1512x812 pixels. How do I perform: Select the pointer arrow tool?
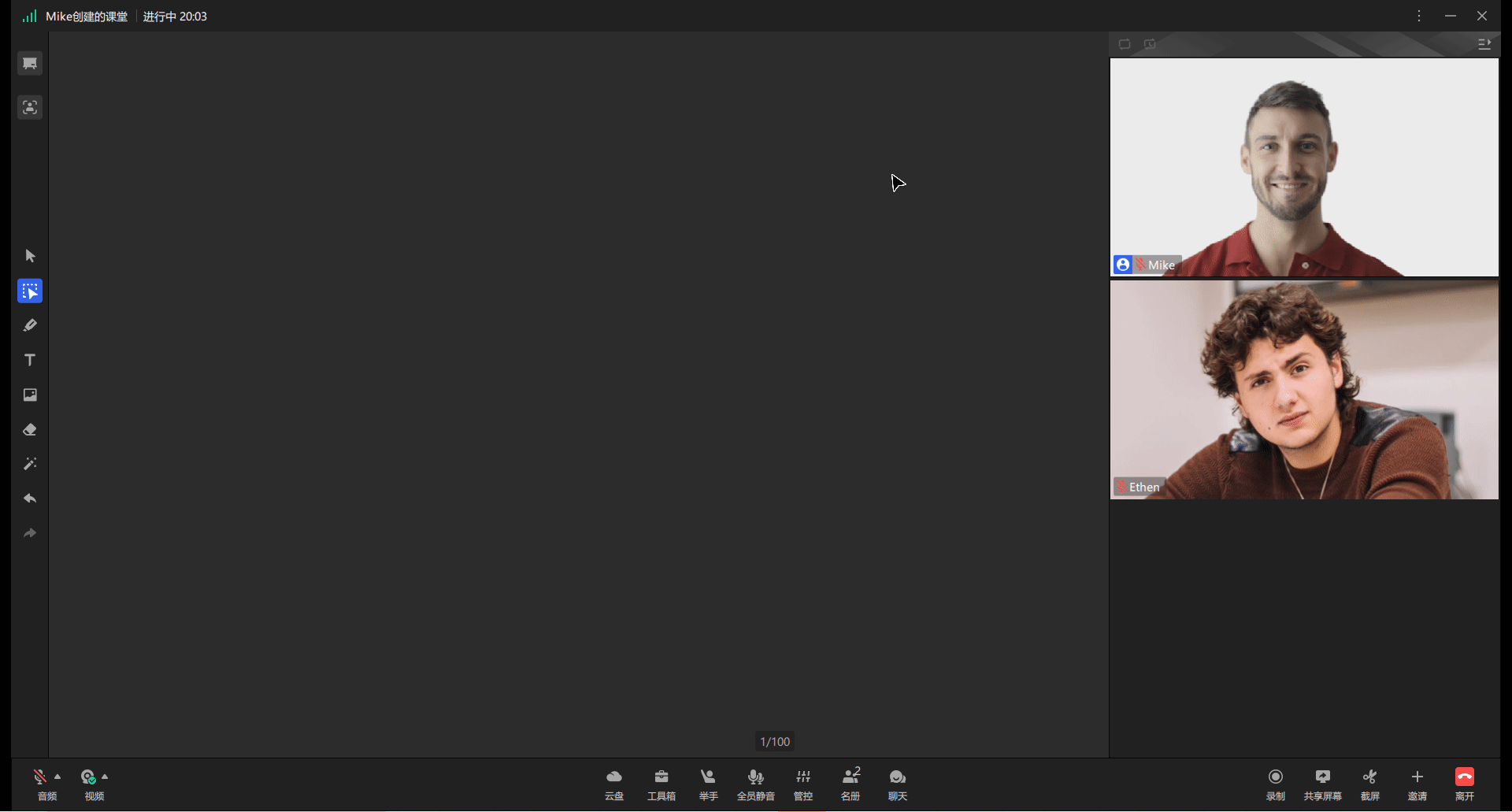[30, 256]
